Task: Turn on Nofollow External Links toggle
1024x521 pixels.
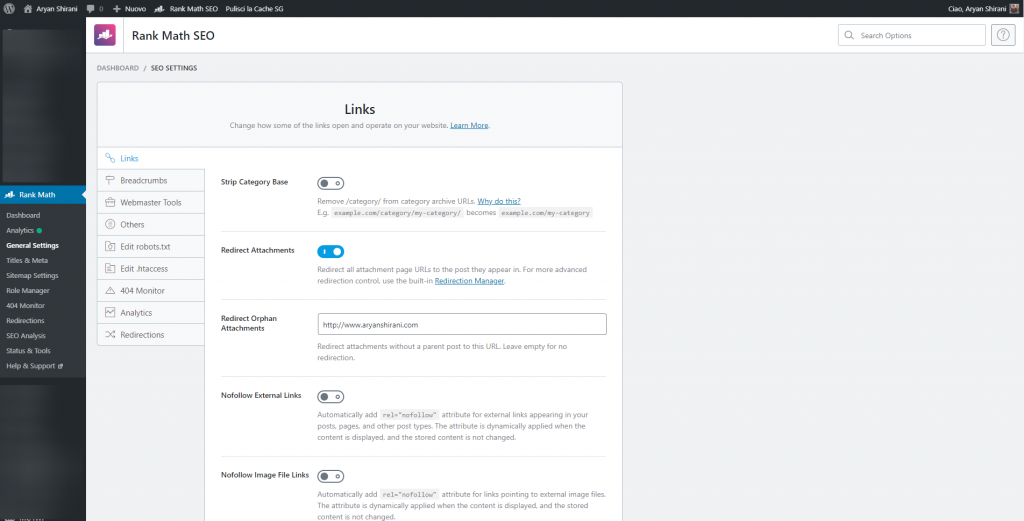Action: 331,396
